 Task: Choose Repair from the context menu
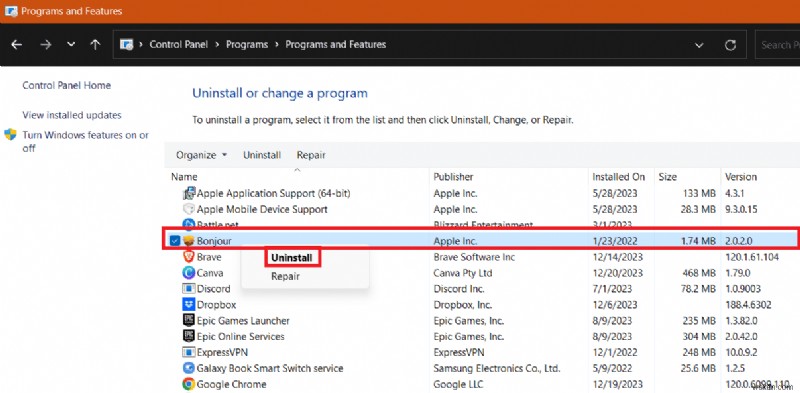(x=285, y=277)
